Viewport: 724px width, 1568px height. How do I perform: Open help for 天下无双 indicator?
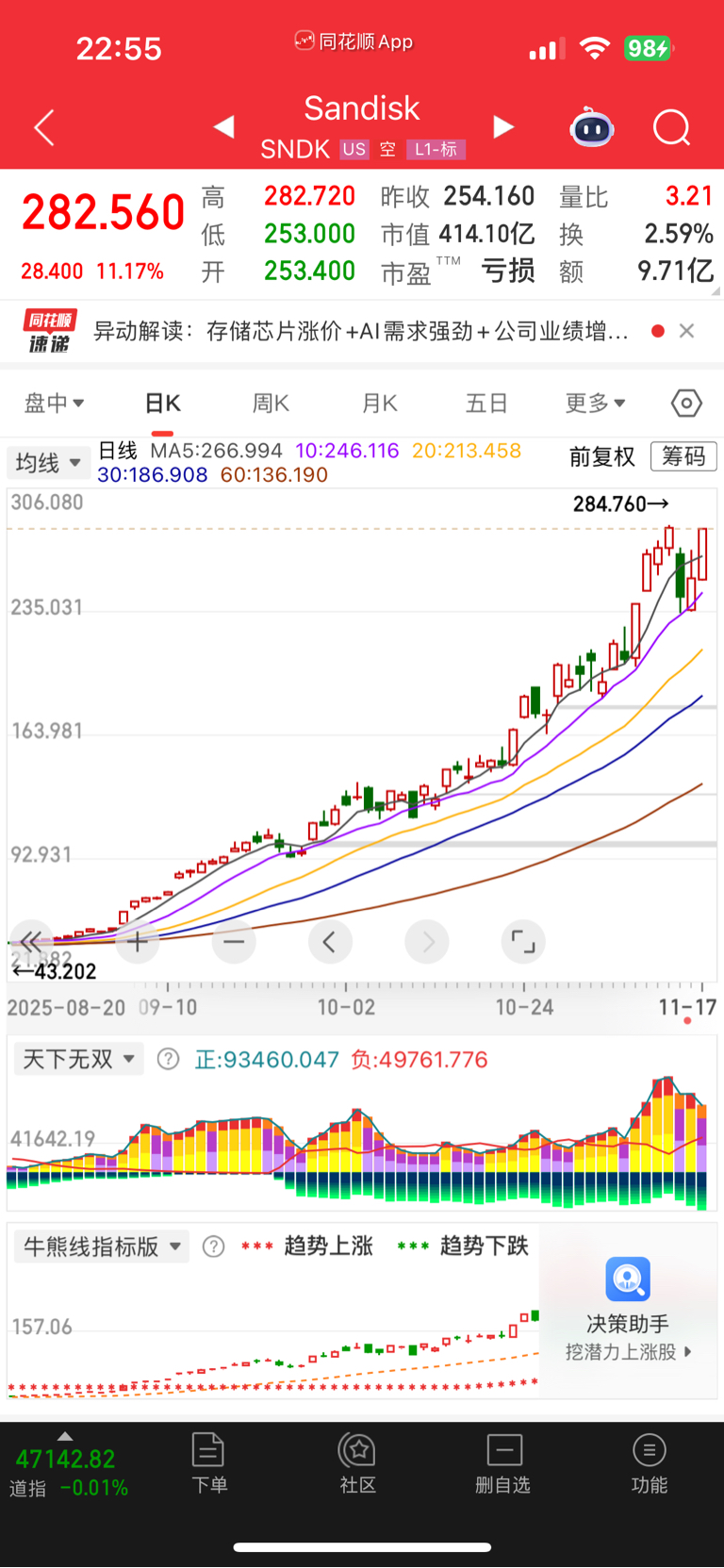click(168, 1059)
